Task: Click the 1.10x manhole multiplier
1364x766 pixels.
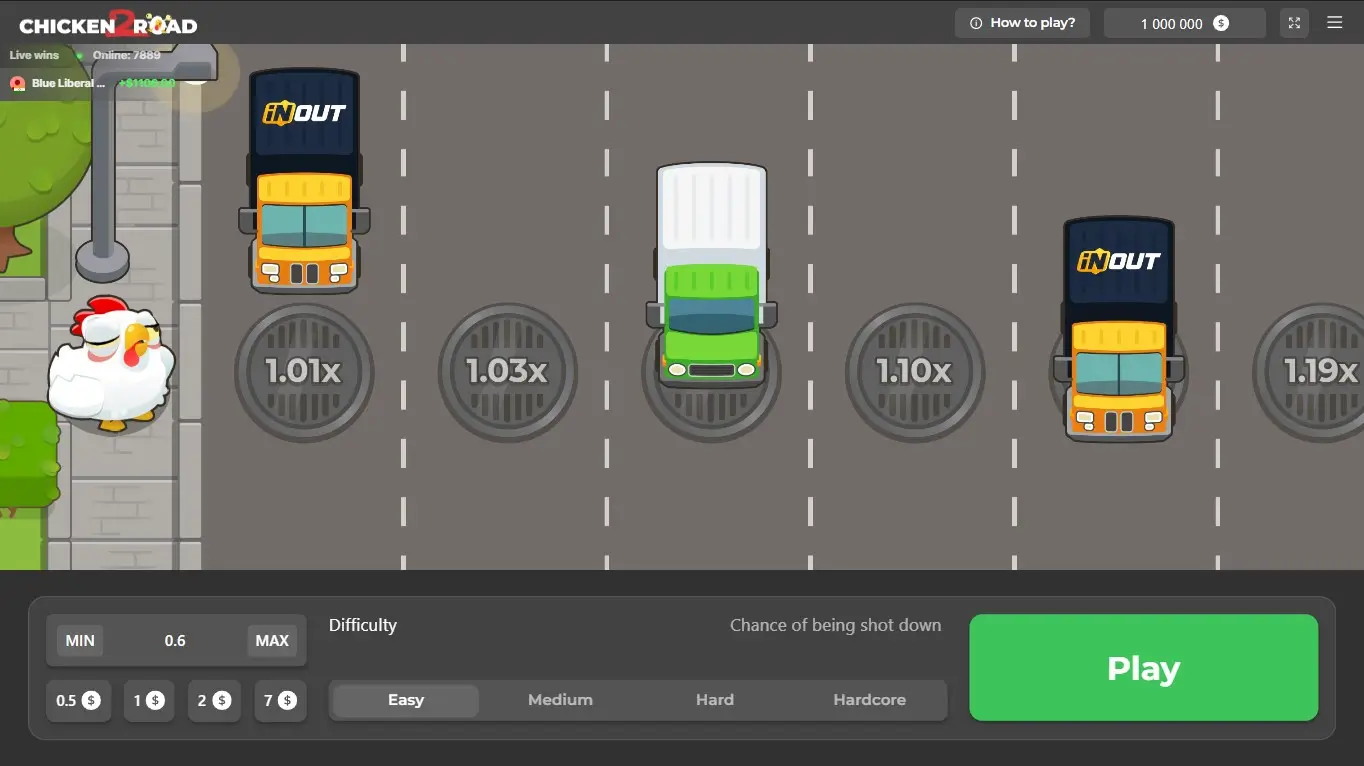Action: [914, 372]
